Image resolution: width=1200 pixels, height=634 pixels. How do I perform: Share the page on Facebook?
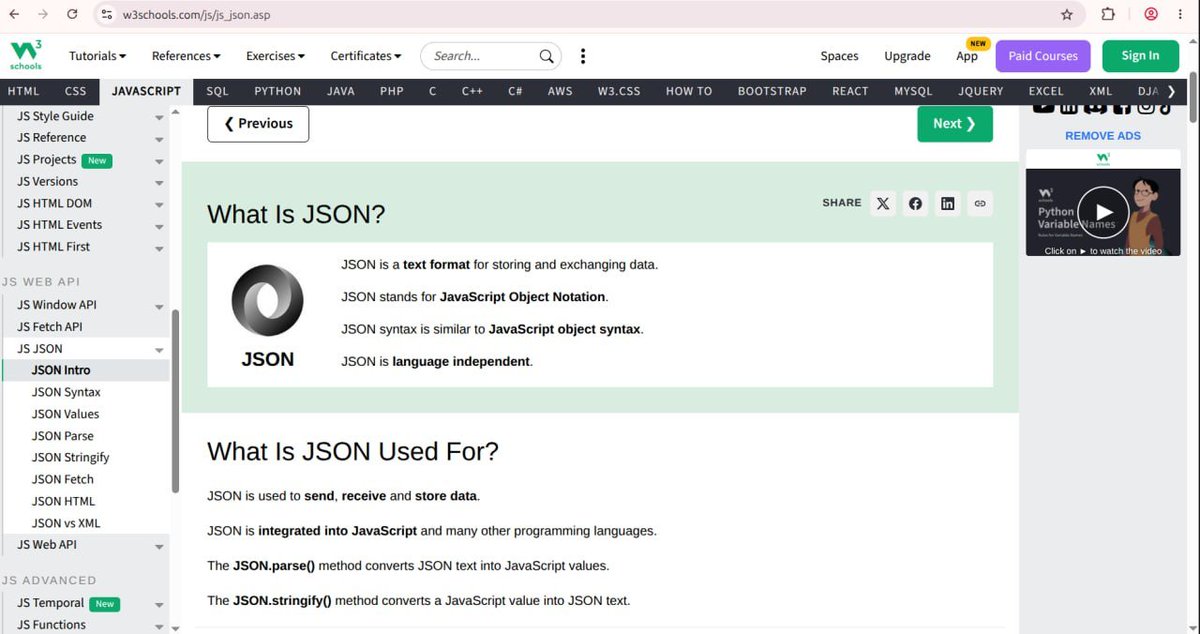click(x=915, y=203)
